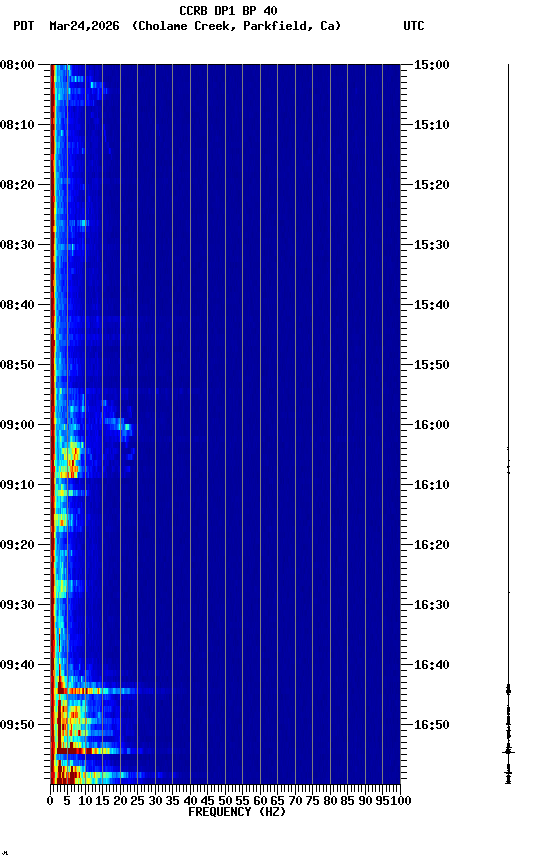
Task: Click the "100" frequency axis label
Action: point(402,801)
